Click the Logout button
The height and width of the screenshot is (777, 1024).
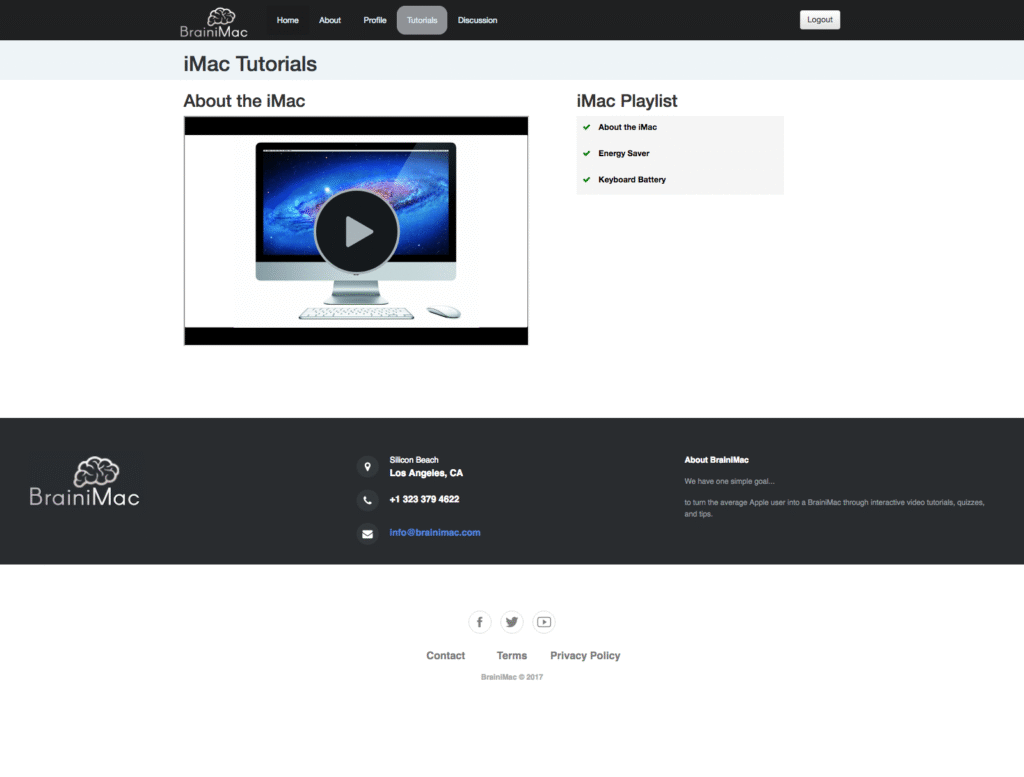tap(820, 20)
